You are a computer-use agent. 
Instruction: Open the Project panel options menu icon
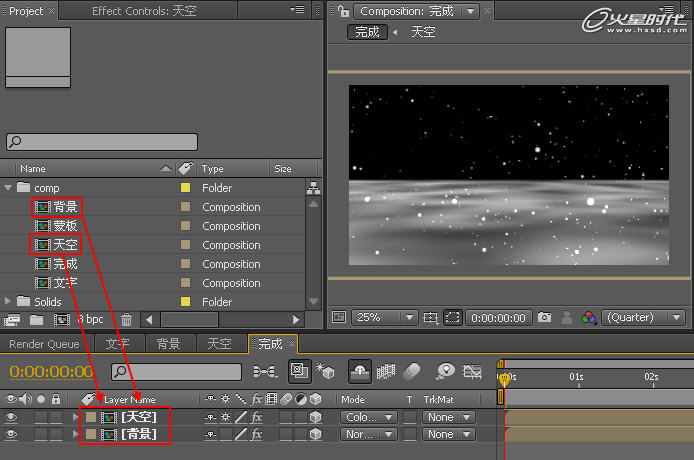pos(297,9)
